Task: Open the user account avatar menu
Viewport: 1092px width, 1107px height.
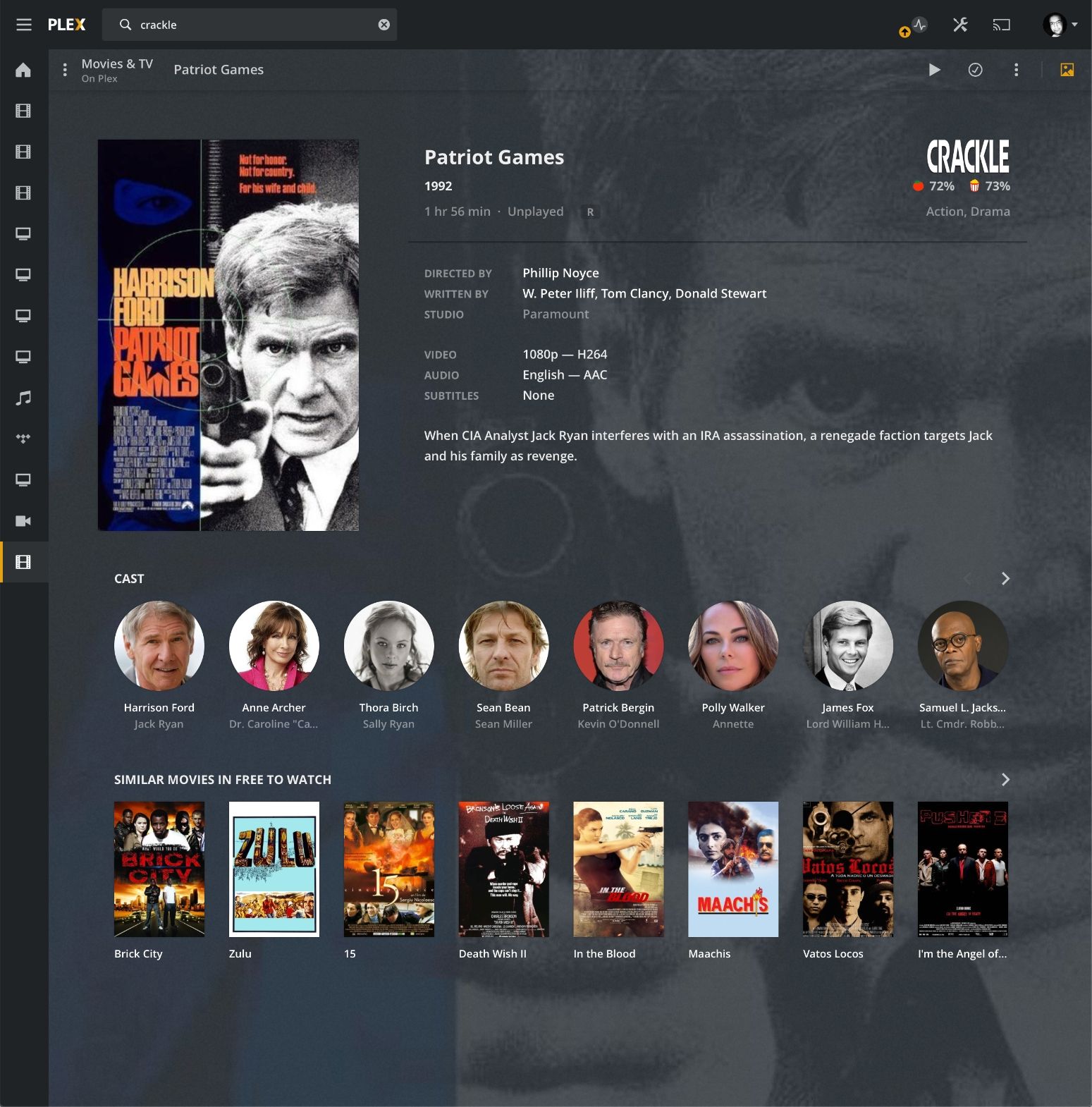Action: coord(1060,25)
